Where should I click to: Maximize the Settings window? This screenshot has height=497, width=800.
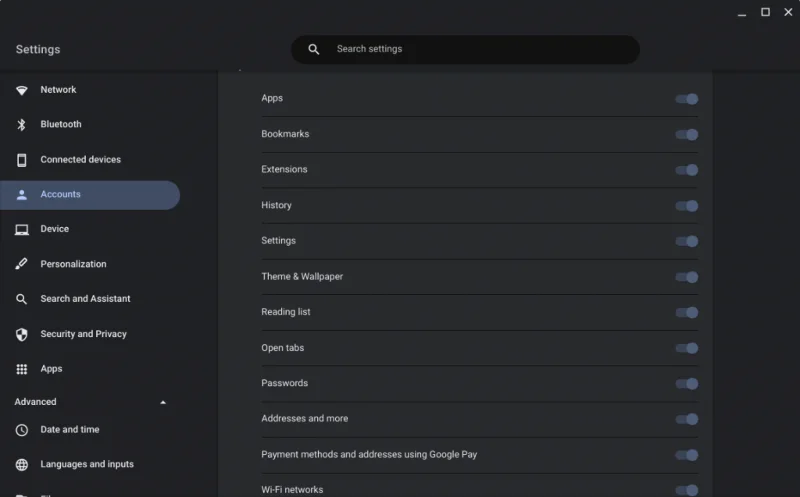765,12
